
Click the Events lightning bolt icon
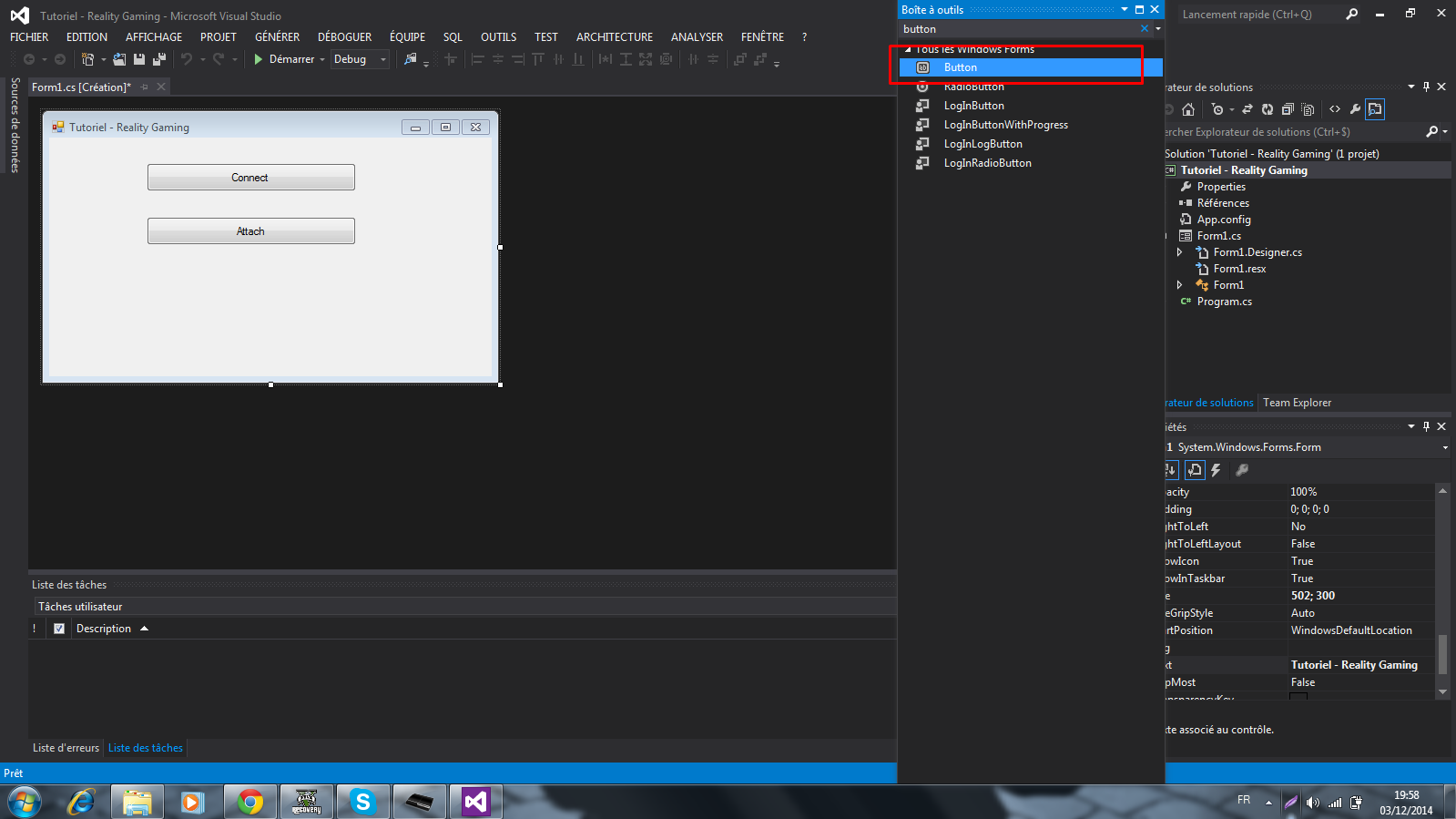click(1216, 470)
